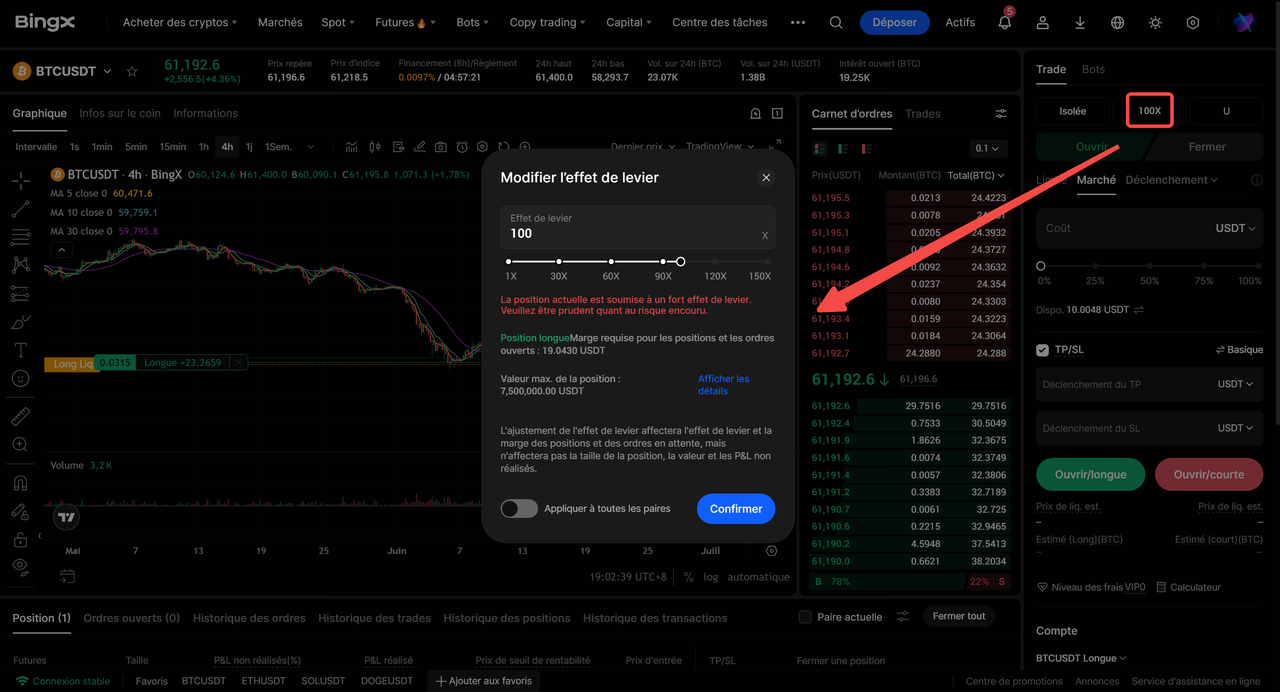Toggle the light theme sun icon

point(1155,22)
